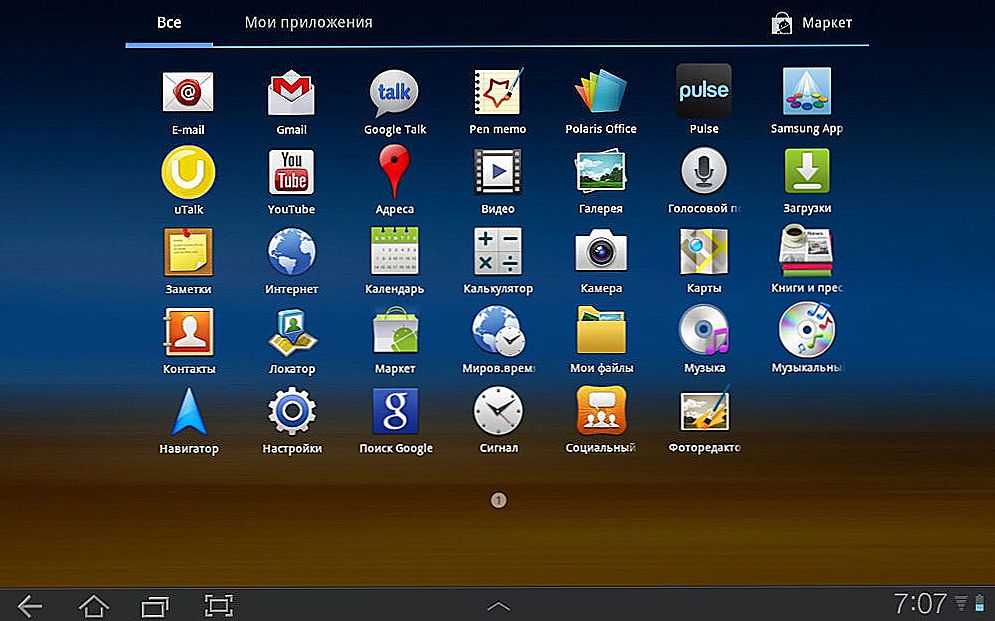Launch the Pulse news app

(703, 91)
